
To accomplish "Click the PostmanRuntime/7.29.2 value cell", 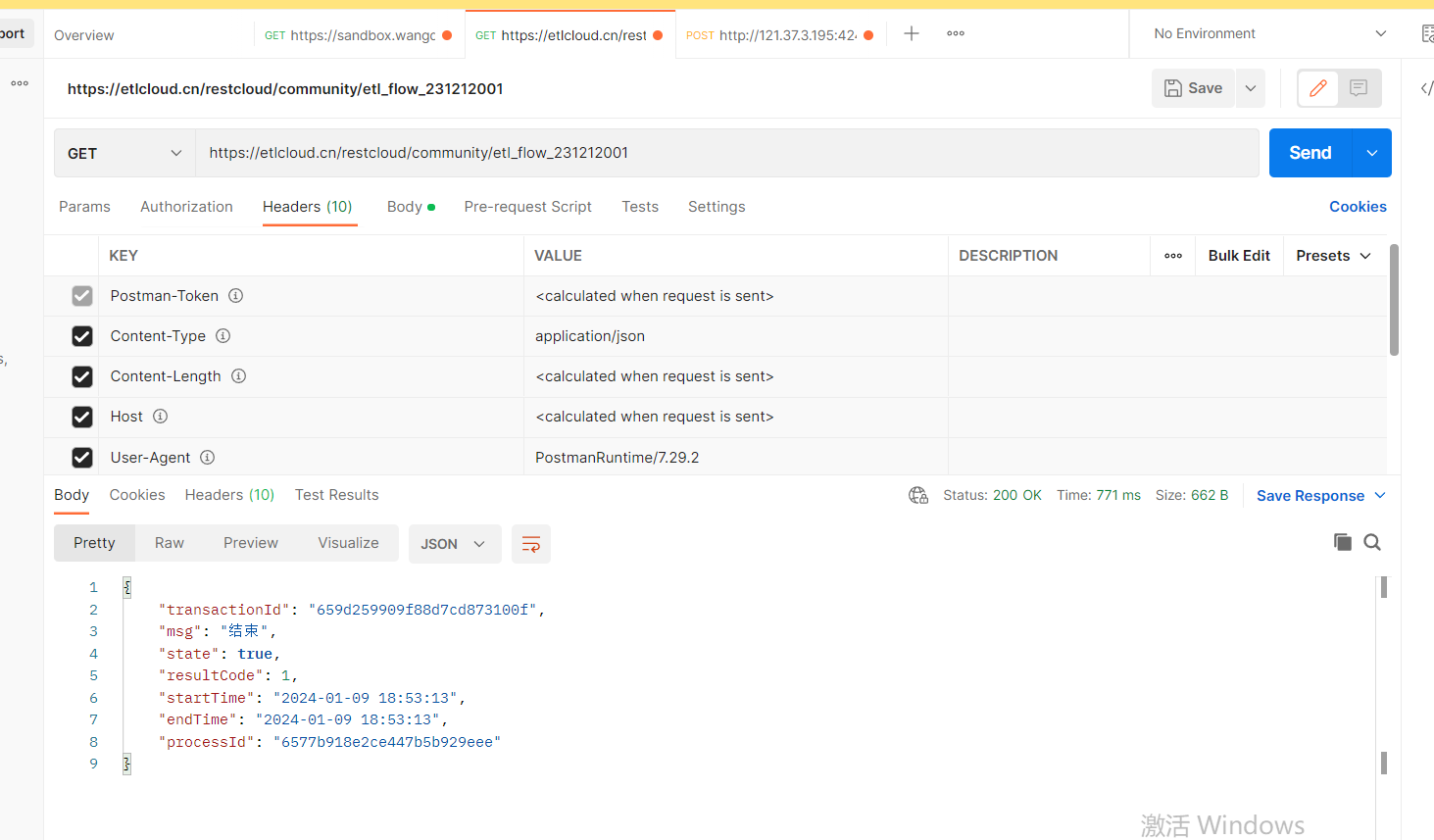I will pos(735,458).
